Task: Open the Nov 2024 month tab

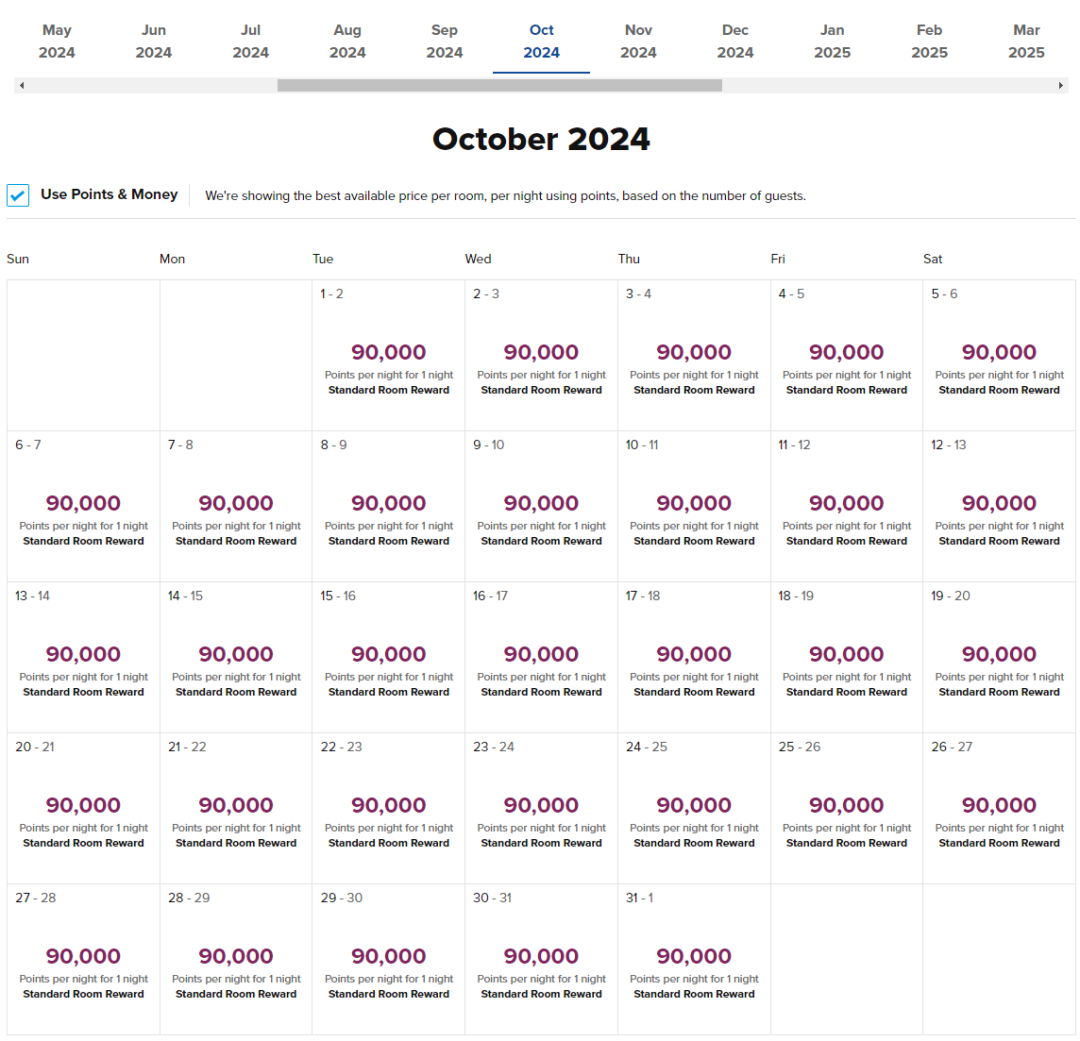Action: pyautogui.click(x=638, y=42)
